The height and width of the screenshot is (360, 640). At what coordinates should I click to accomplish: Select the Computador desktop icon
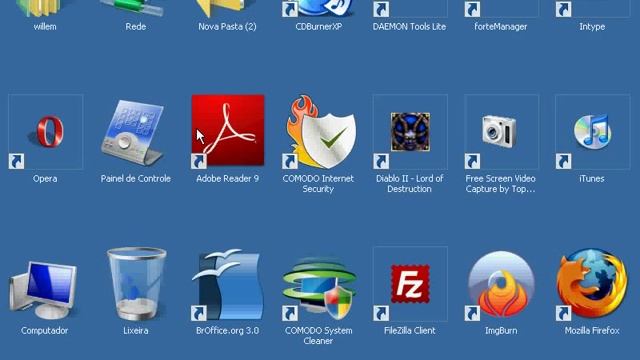44,289
